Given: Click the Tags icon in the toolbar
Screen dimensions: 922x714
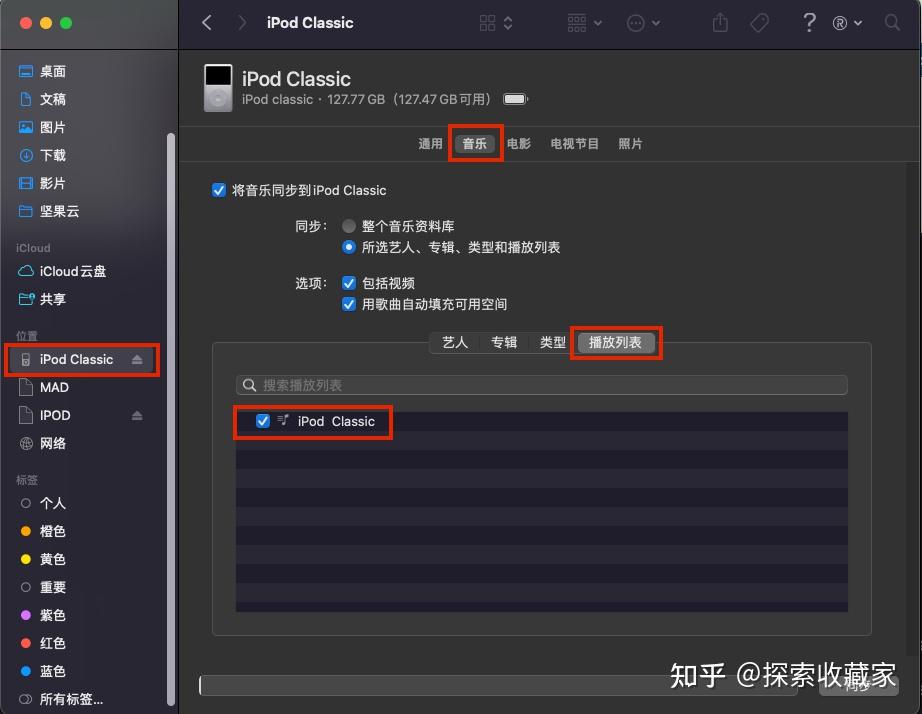Looking at the screenshot, I should [760, 22].
